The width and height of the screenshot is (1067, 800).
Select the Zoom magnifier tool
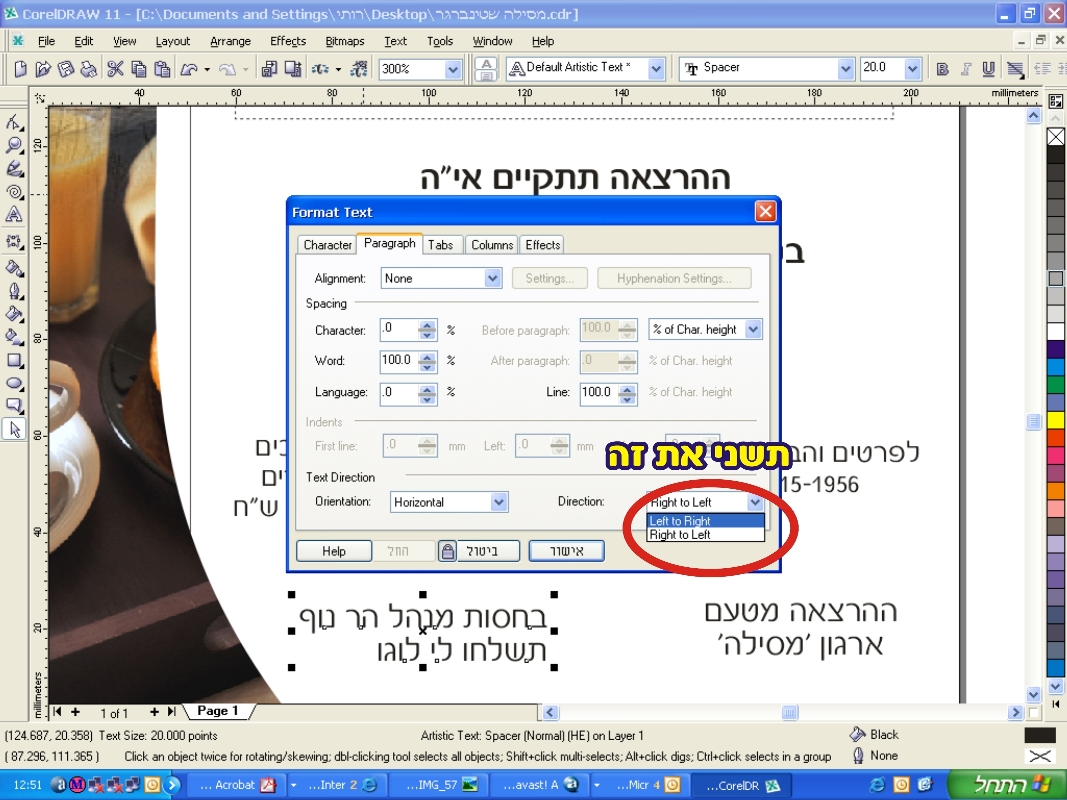14,146
